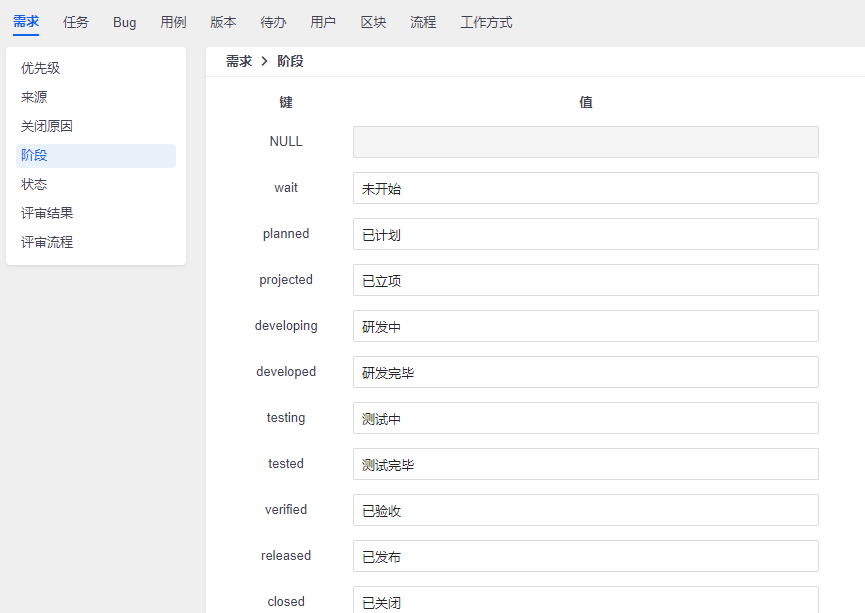Image resolution: width=865 pixels, height=613 pixels.
Task: Open the 流程 tab
Action: (x=423, y=22)
